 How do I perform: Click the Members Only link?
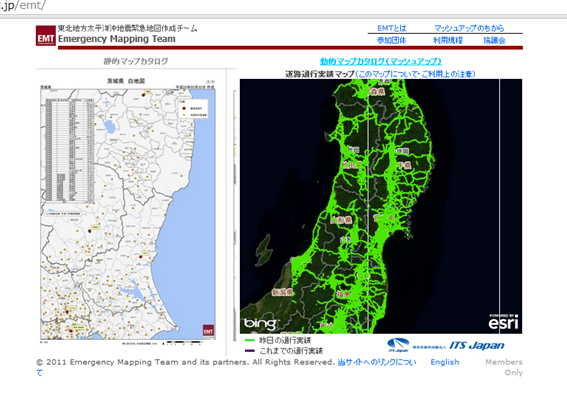point(504,367)
